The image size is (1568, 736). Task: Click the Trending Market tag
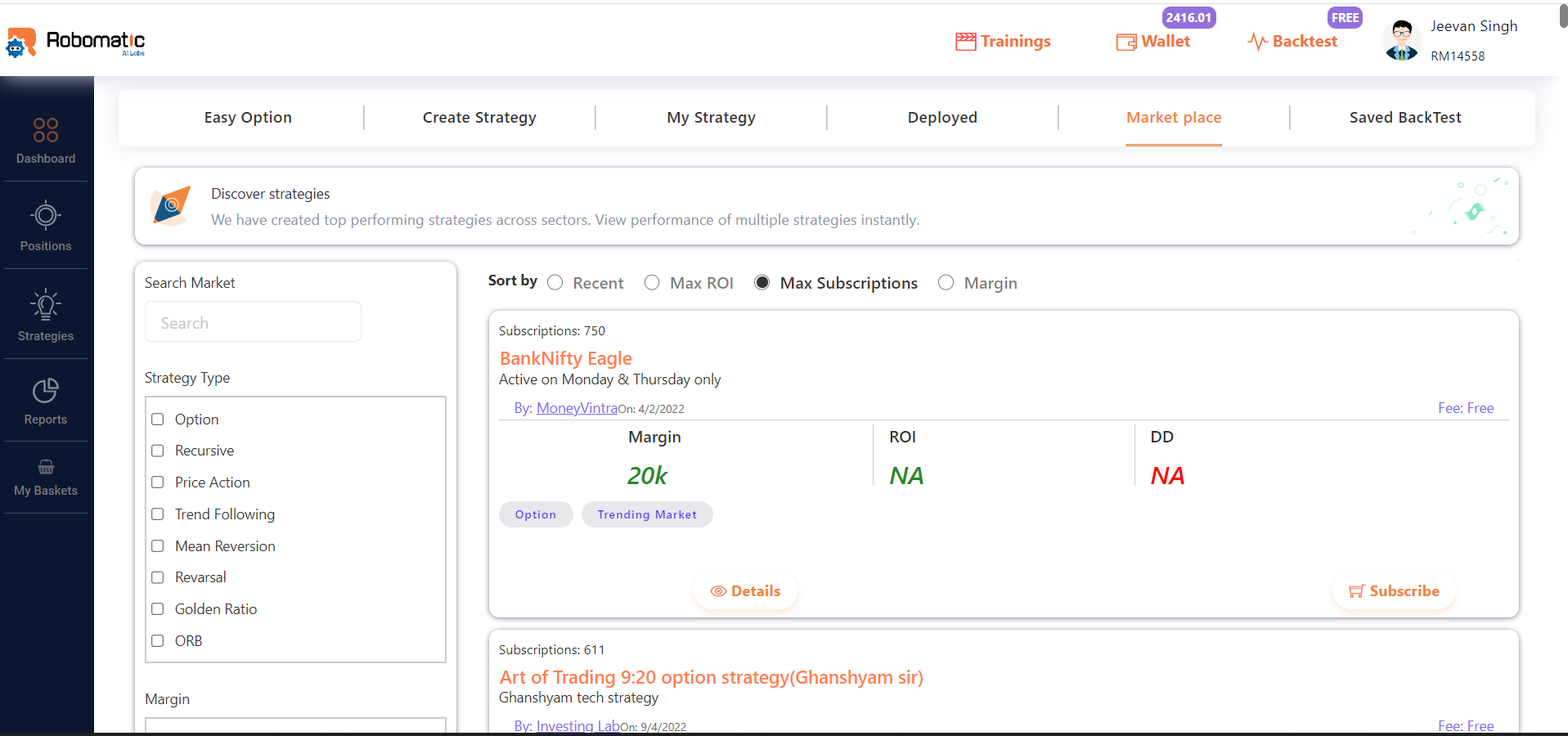[x=647, y=514]
